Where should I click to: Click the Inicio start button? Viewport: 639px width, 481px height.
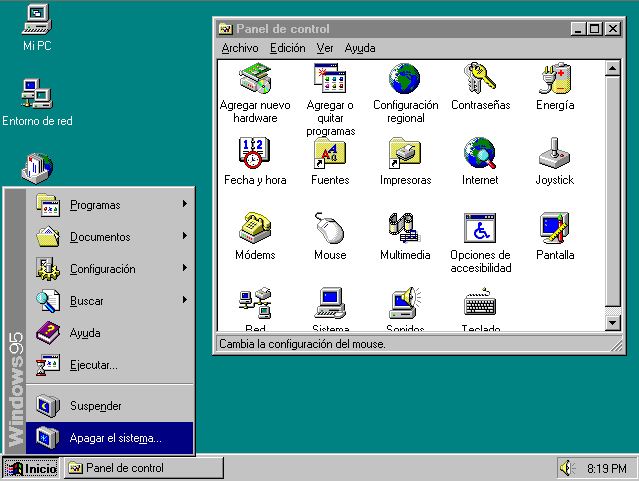(31, 468)
